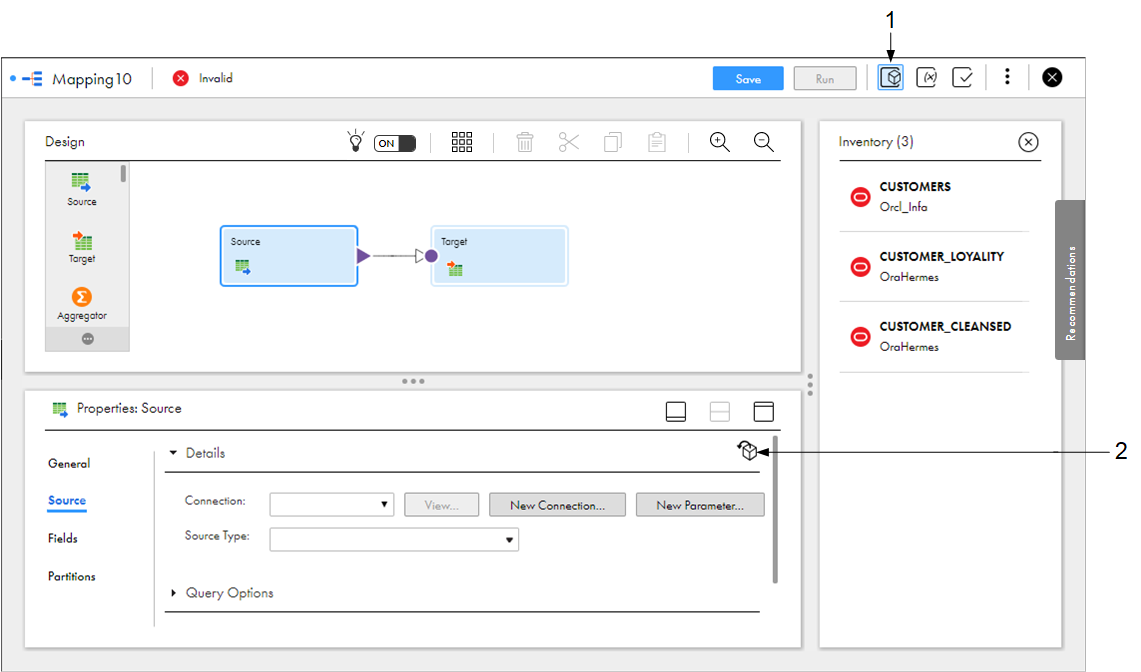Open the General properties tab
The height and width of the screenshot is (672, 1141).
click(69, 463)
